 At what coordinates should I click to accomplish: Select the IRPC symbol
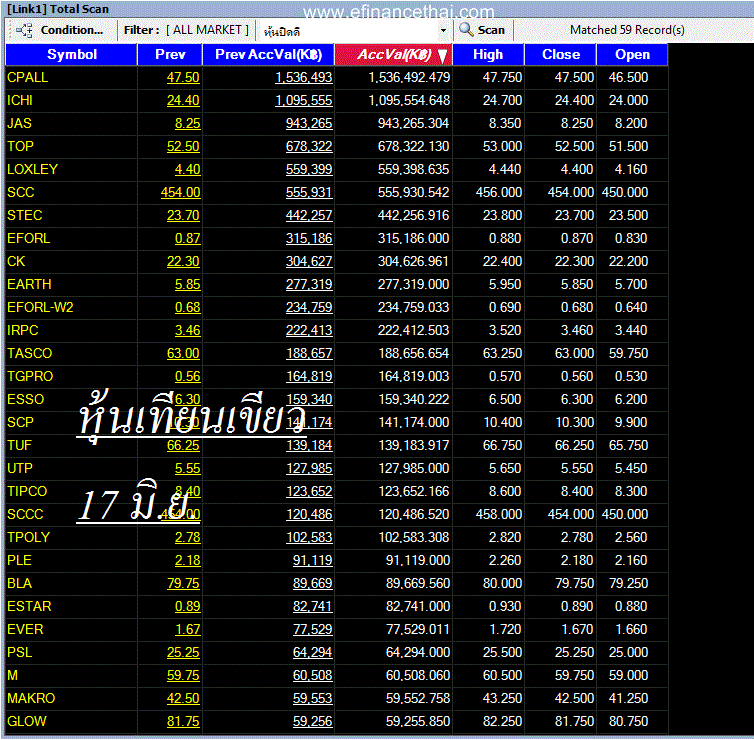click(x=23, y=330)
